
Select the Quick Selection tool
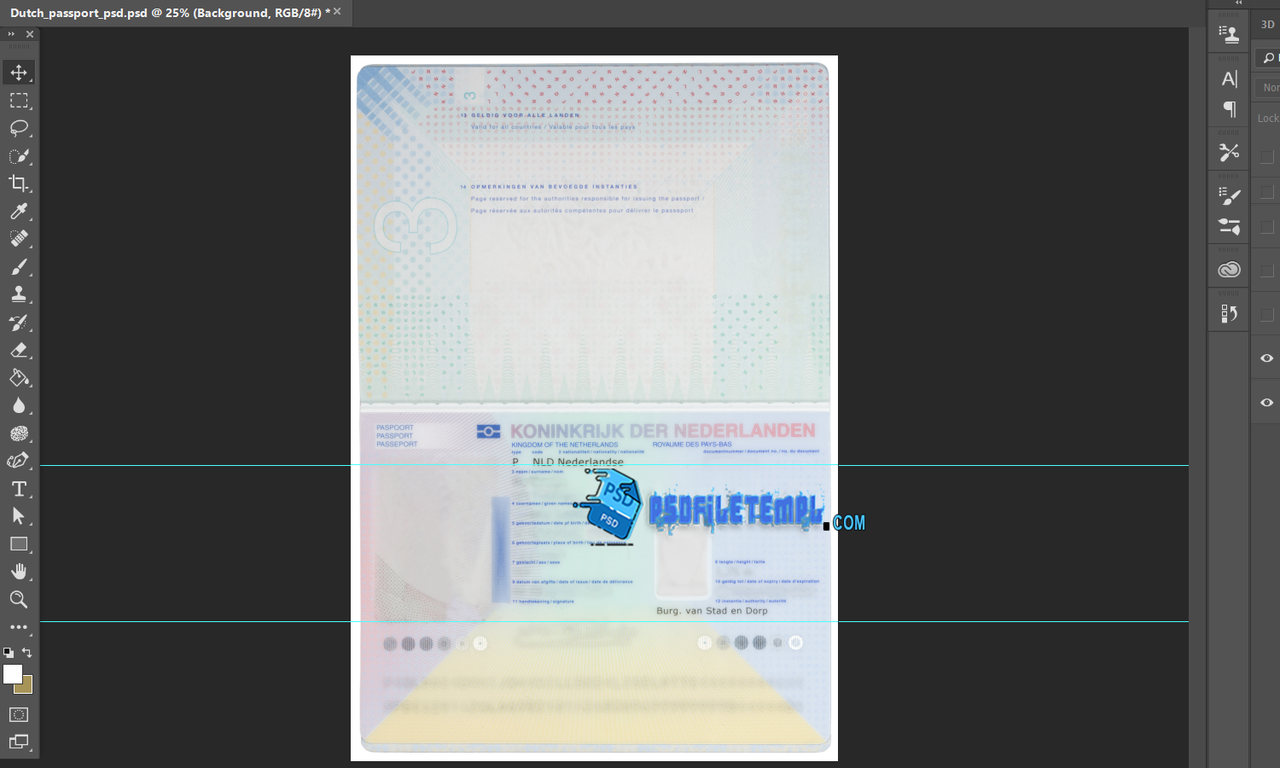click(19, 156)
